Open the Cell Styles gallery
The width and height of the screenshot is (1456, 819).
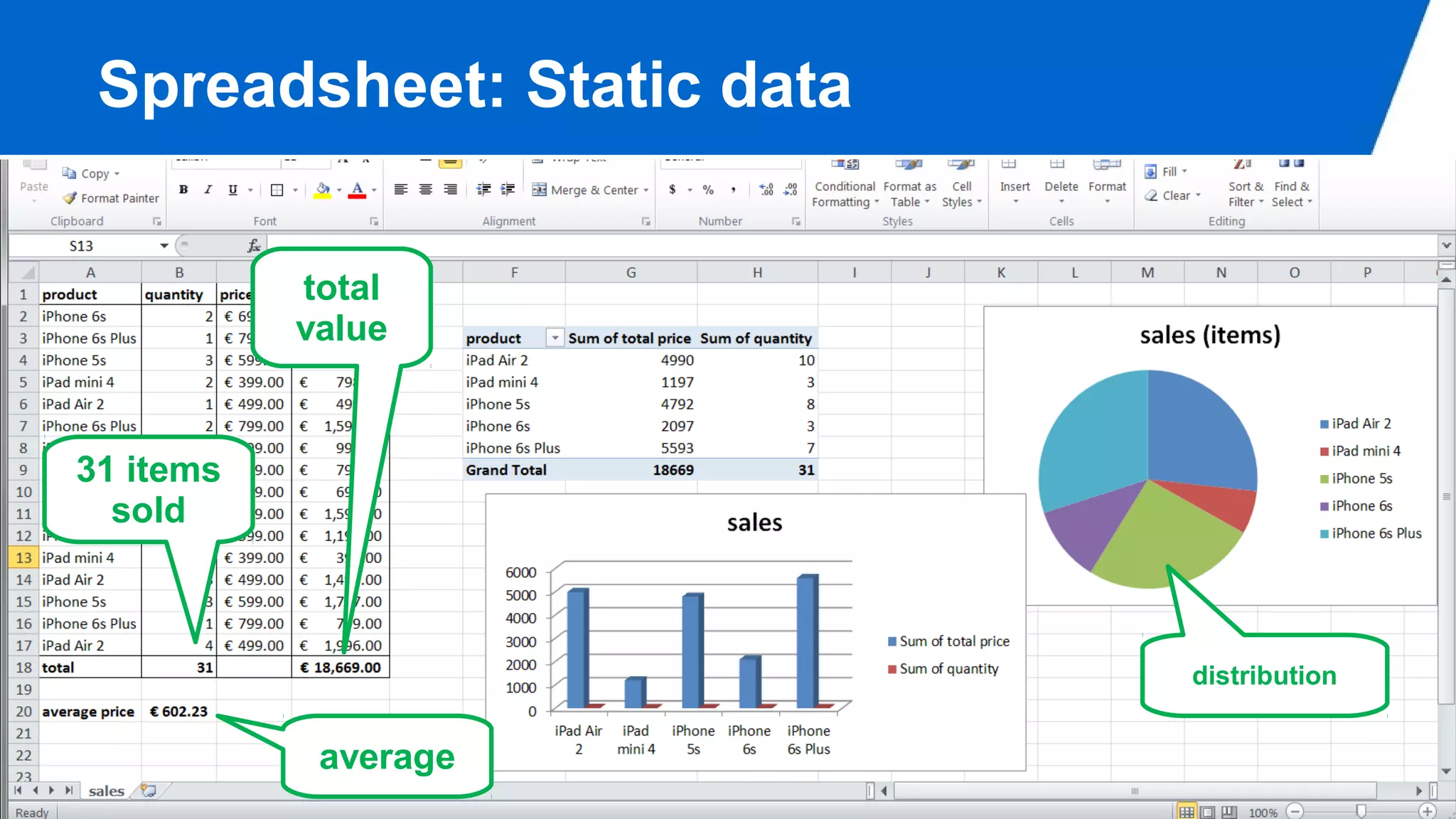[961, 183]
